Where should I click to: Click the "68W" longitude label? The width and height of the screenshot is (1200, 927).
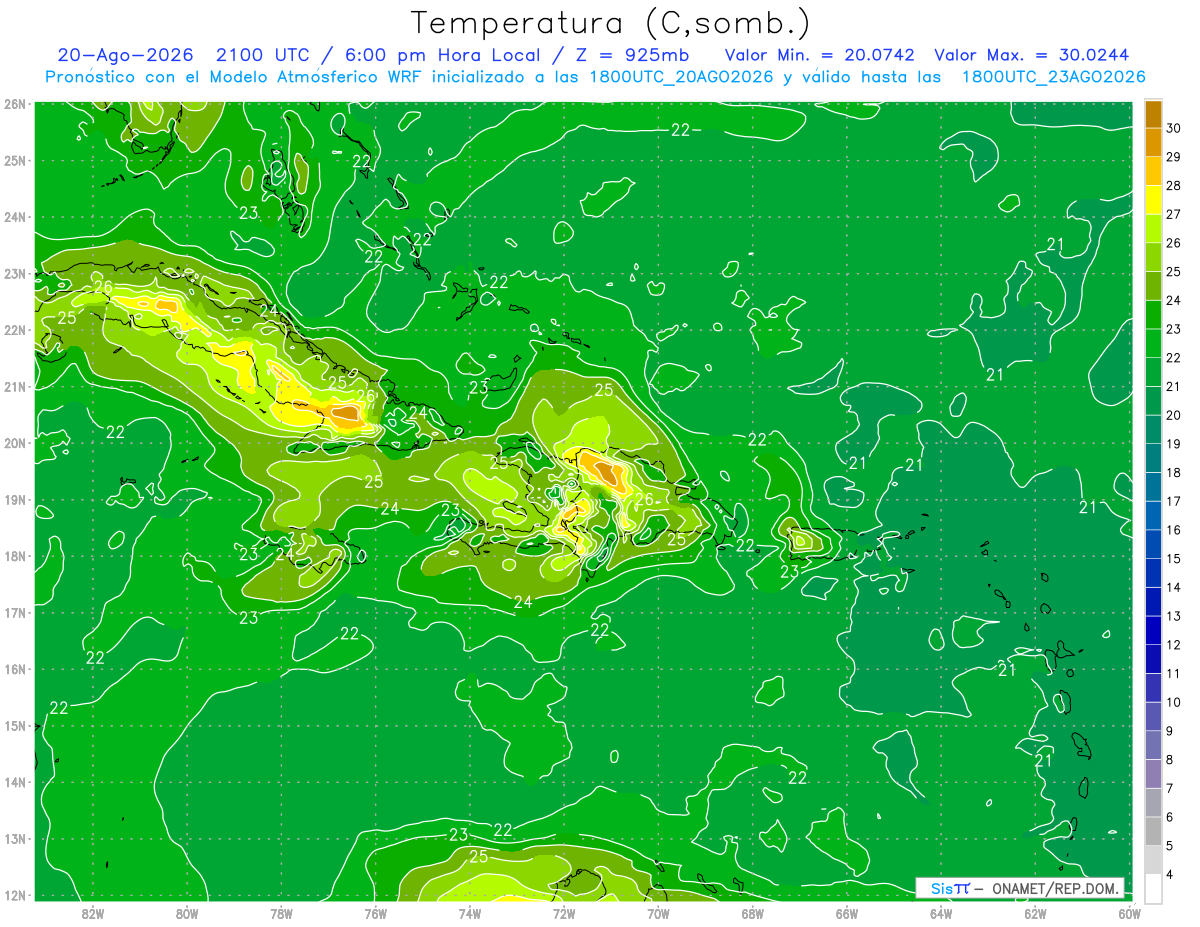click(752, 913)
